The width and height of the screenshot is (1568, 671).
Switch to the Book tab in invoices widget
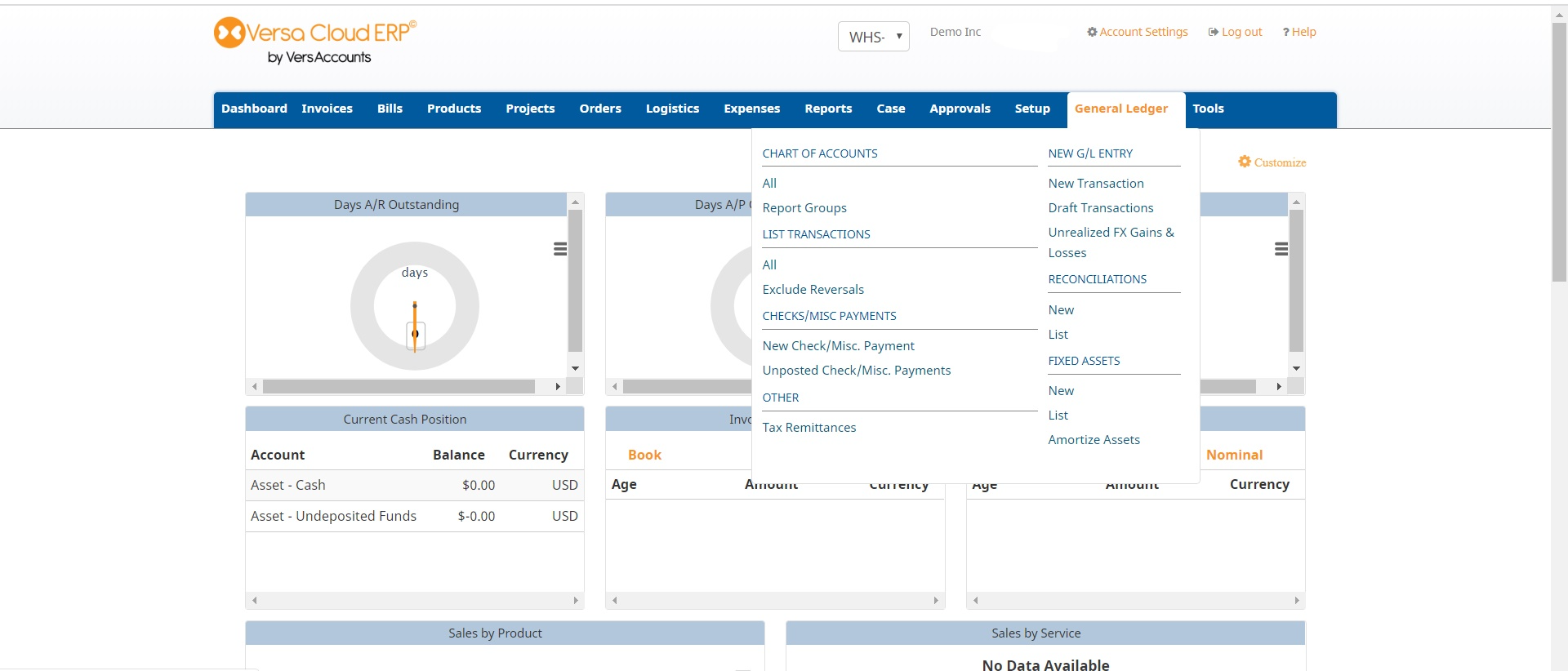pos(644,455)
